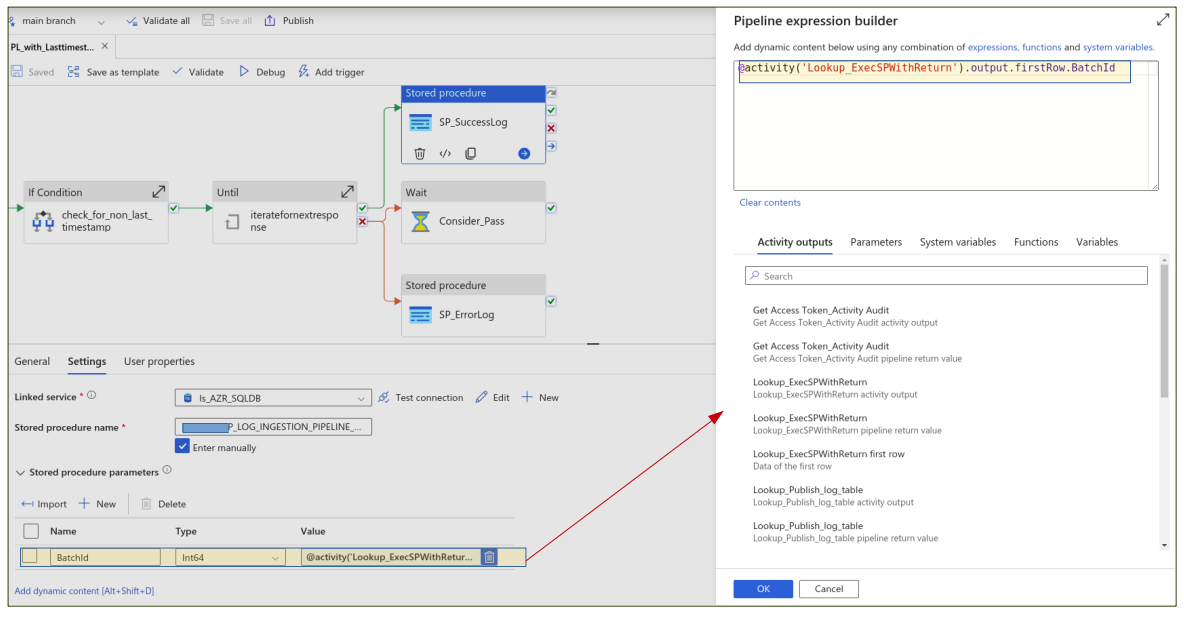
Task: Select the check_for_non_last_timestamp activity icon
Action: tap(43, 221)
